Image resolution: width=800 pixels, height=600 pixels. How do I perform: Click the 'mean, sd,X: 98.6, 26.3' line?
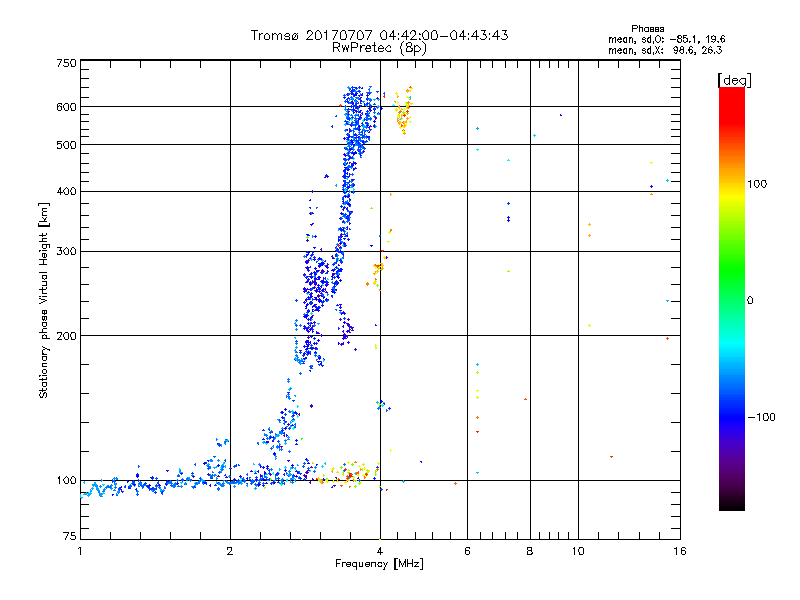(x=665, y=50)
